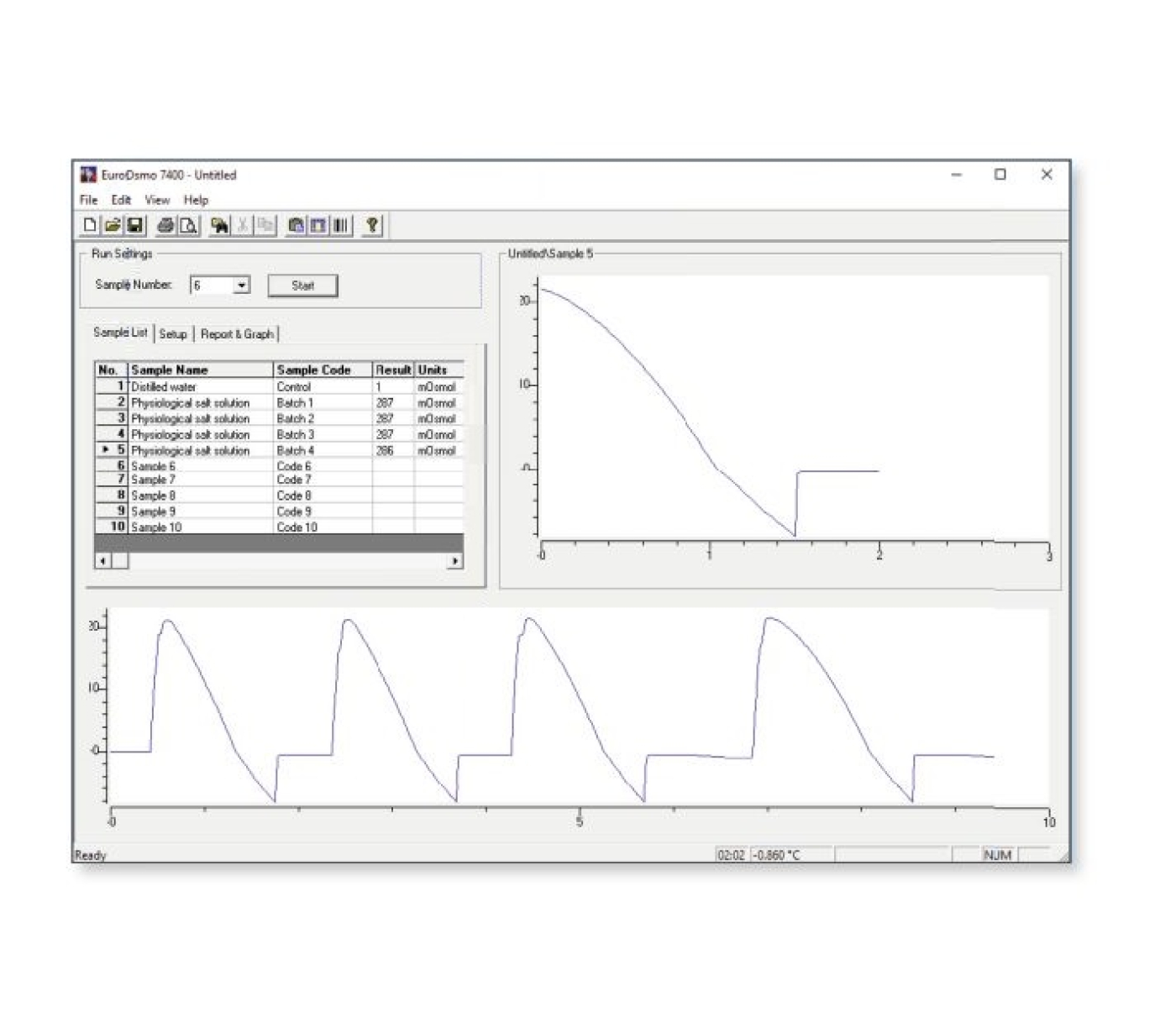The image size is (1176, 1012).
Task: Open the View menu
Action: click(157, 200)
